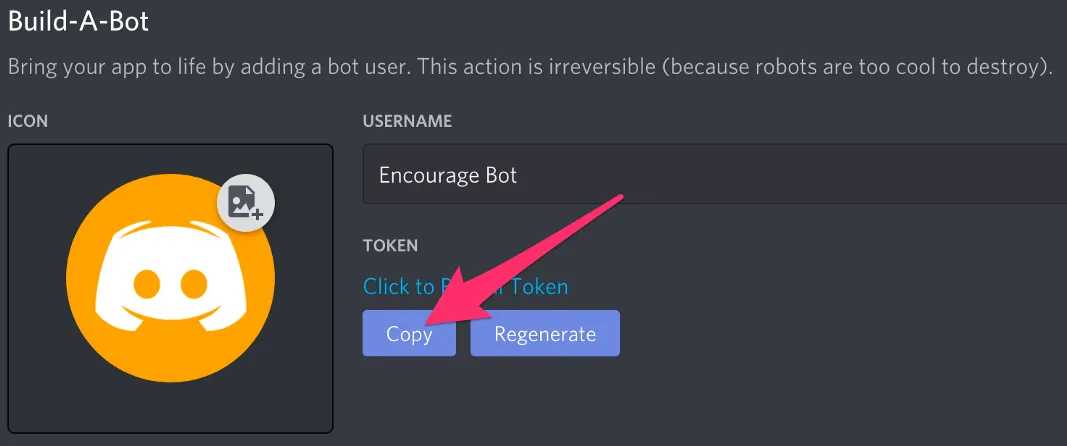
Task: Click the upload image icon on avatar
Action: (246, 203)
